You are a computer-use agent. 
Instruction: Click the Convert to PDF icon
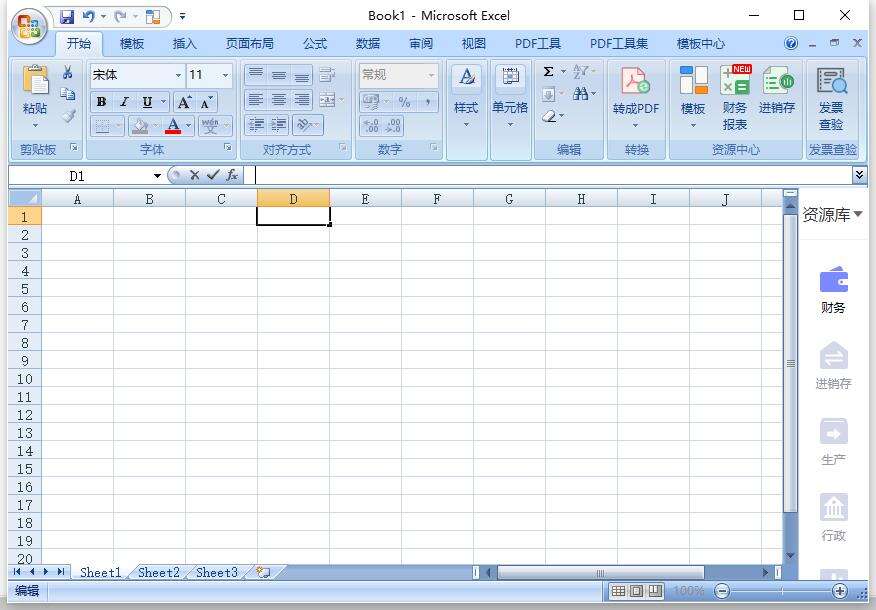635,81
